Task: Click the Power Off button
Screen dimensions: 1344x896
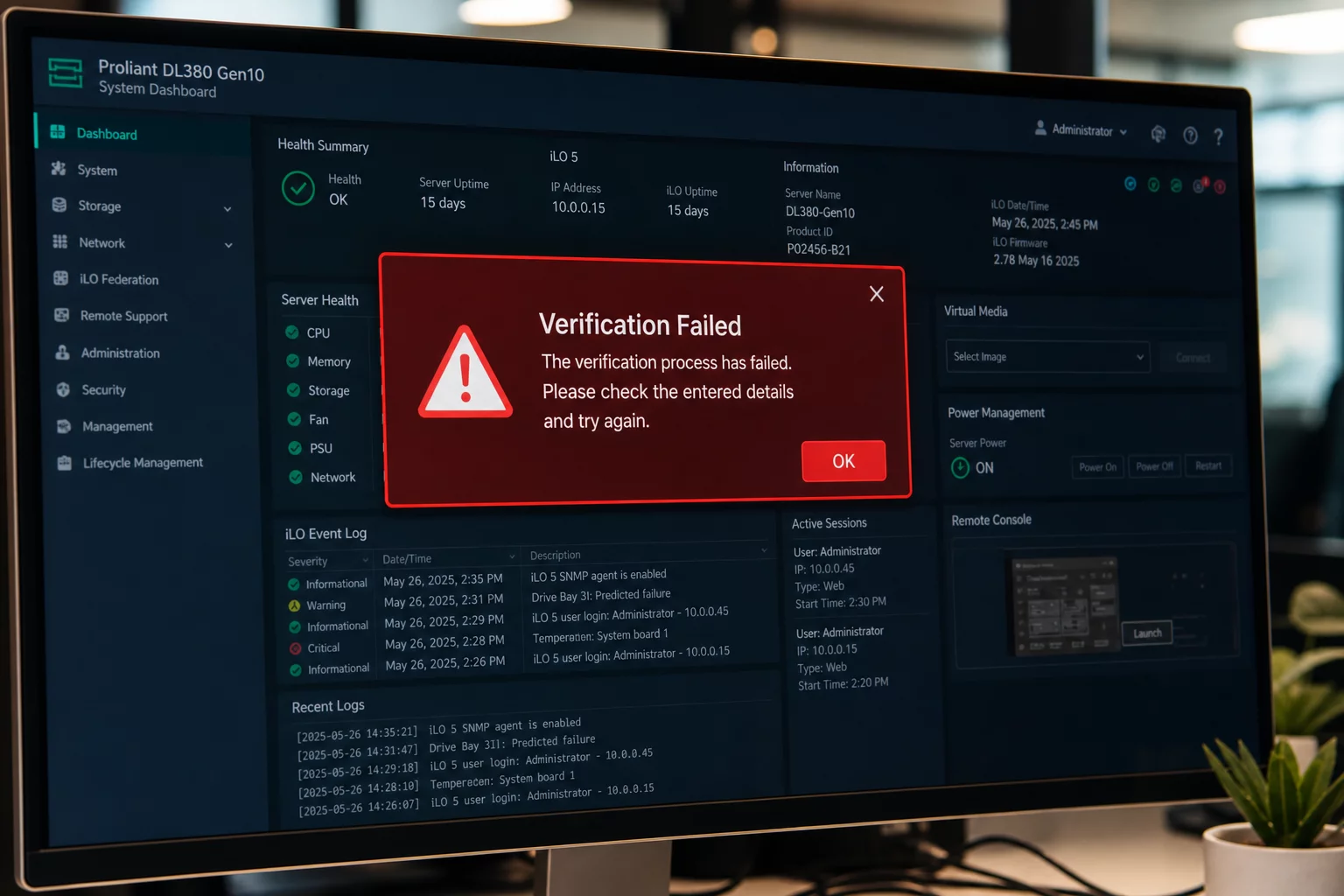Action: pos(1154,466)
